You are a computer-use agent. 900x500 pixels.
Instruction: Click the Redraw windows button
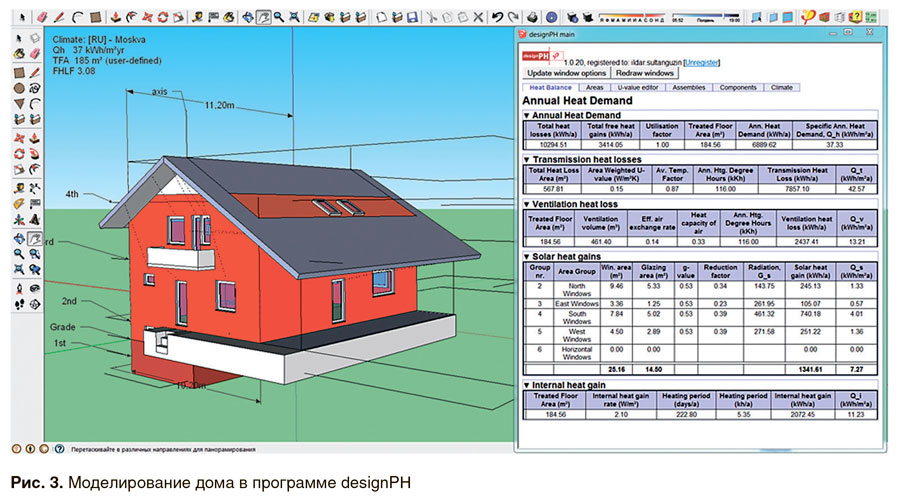pos(645,73)
